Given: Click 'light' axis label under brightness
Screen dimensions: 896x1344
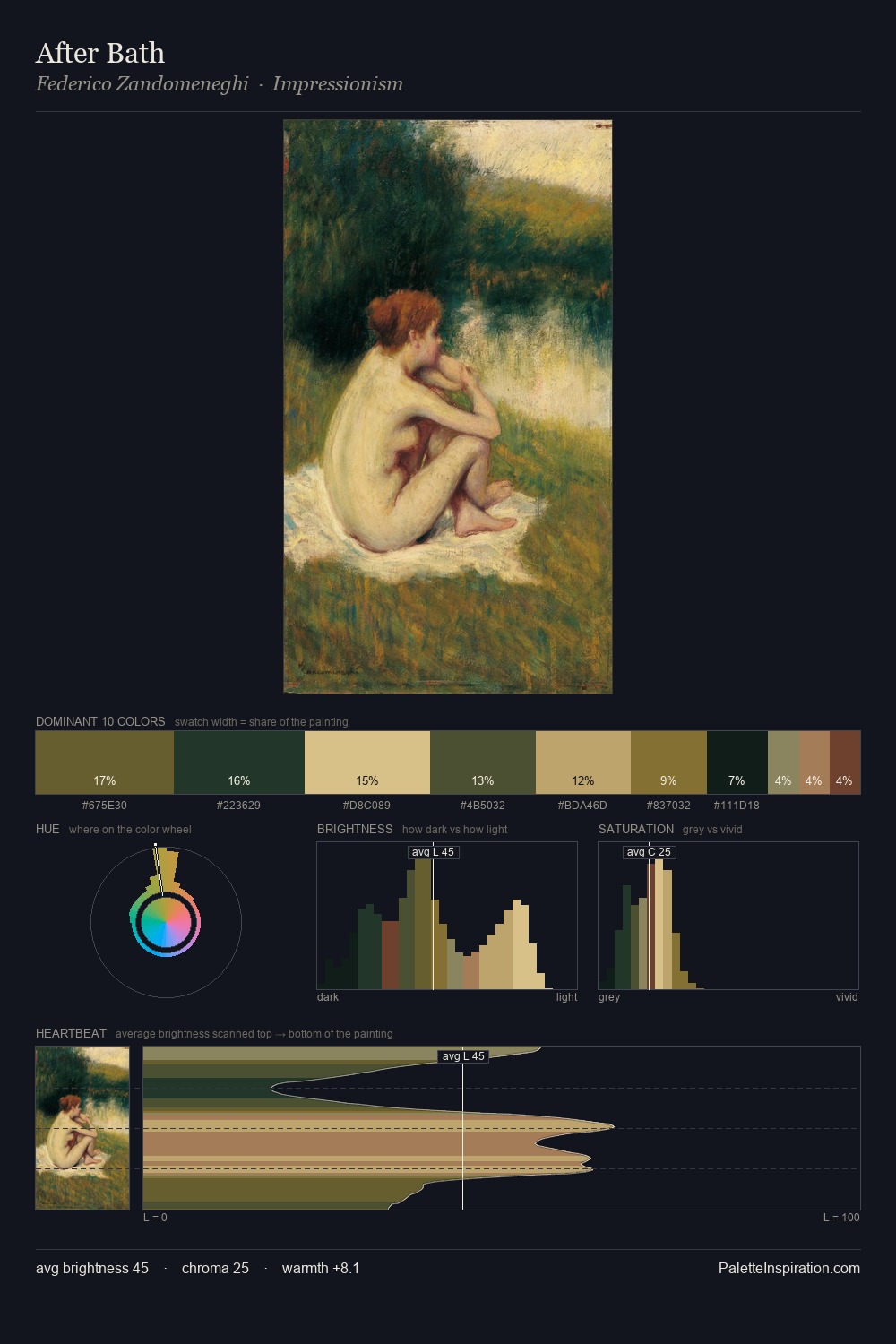Looking at the screenshot, I should (x=566, y=997).
